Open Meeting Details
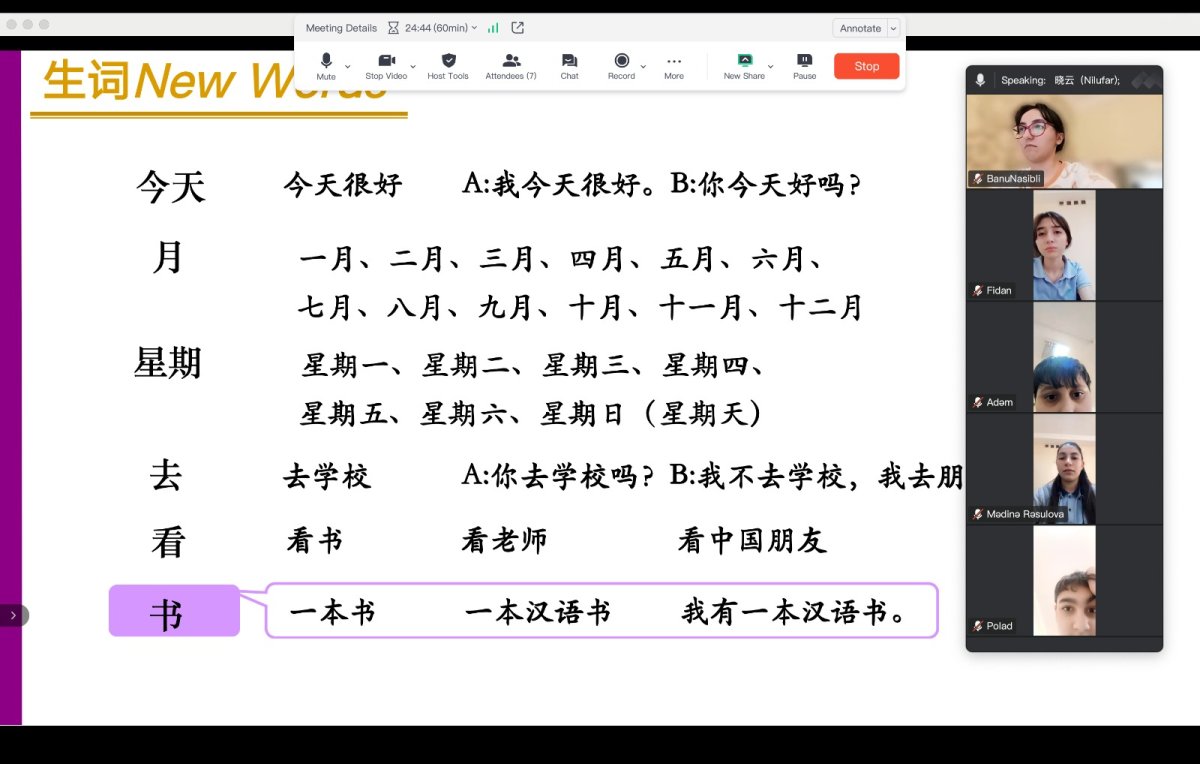 pyautogui.click(x=341, y=28)
